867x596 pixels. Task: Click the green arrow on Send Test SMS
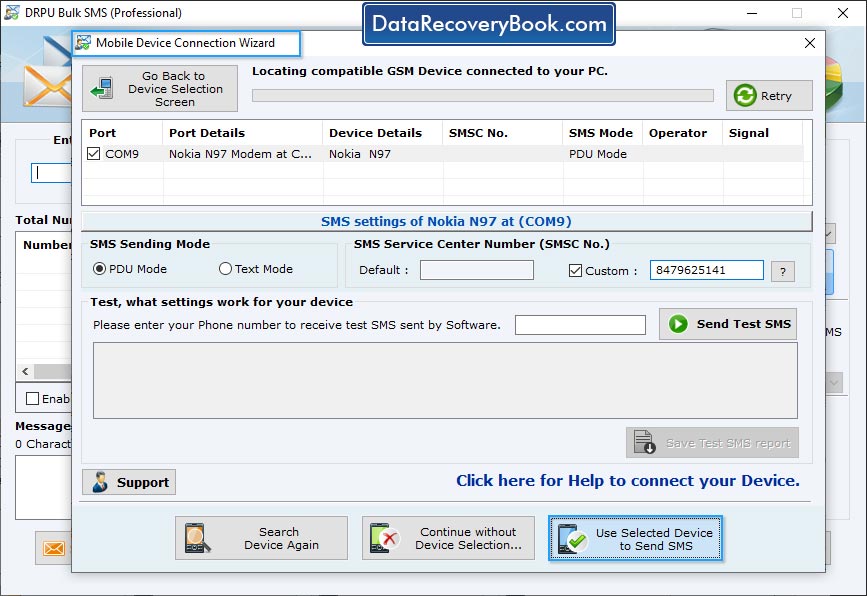tap(676, 323)
